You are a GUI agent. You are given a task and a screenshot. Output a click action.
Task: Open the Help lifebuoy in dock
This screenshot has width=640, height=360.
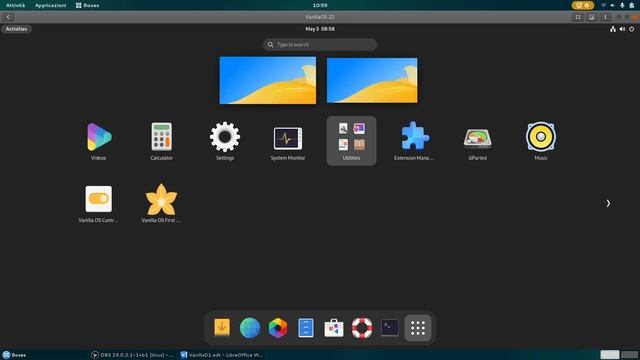362,328
